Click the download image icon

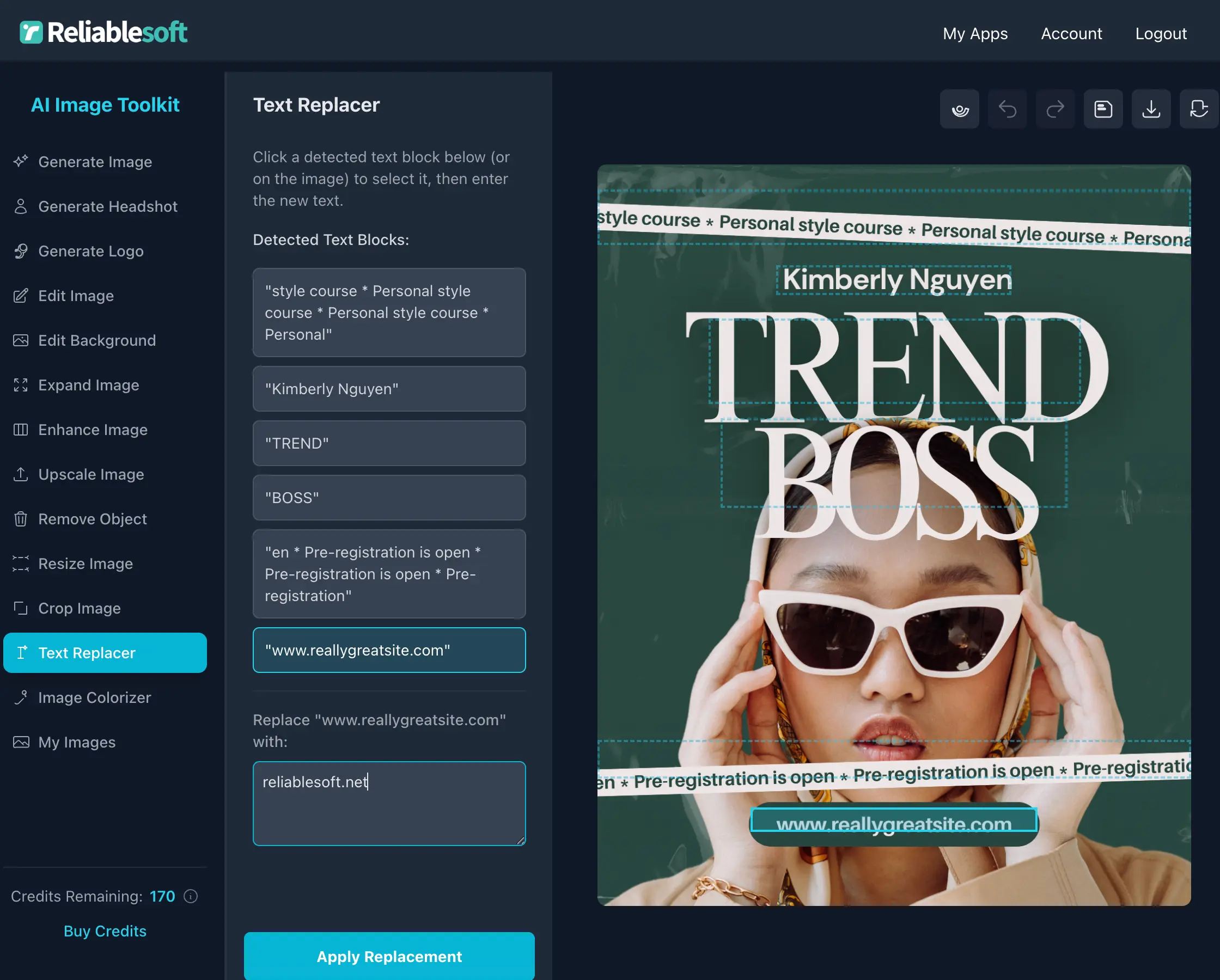[x=1150, y=109]
